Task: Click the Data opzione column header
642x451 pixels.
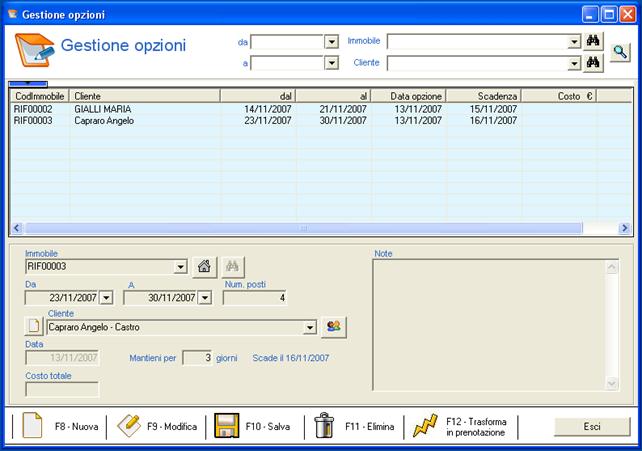Action: click(x=409, y=96)
